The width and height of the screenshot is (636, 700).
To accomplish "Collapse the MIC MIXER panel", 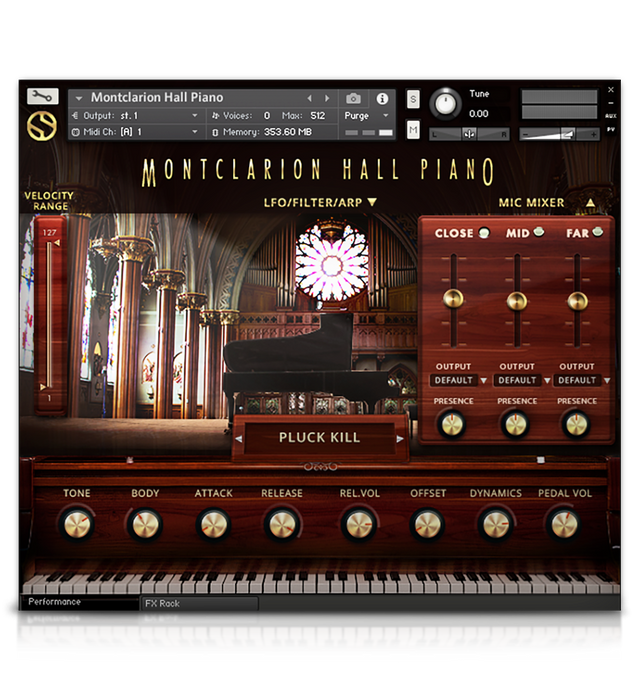I will point(590,202).
